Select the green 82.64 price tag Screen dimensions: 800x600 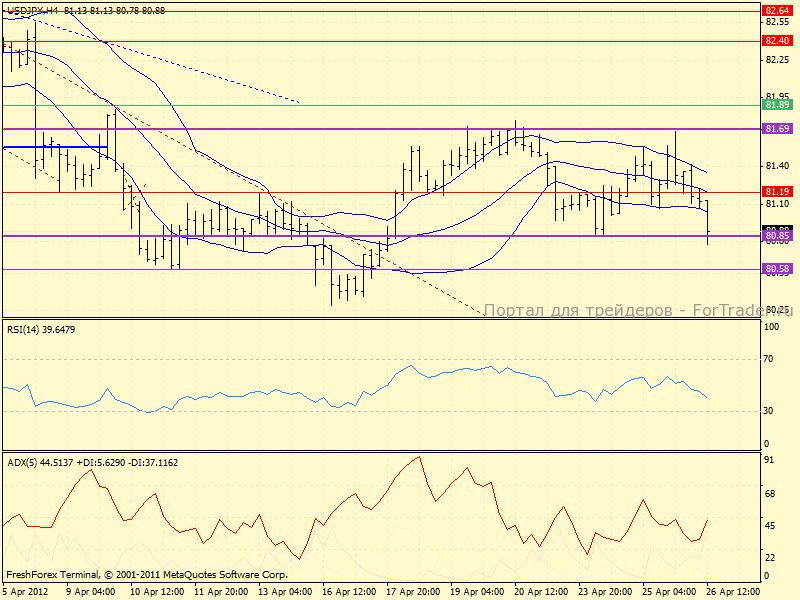[776, 9]
